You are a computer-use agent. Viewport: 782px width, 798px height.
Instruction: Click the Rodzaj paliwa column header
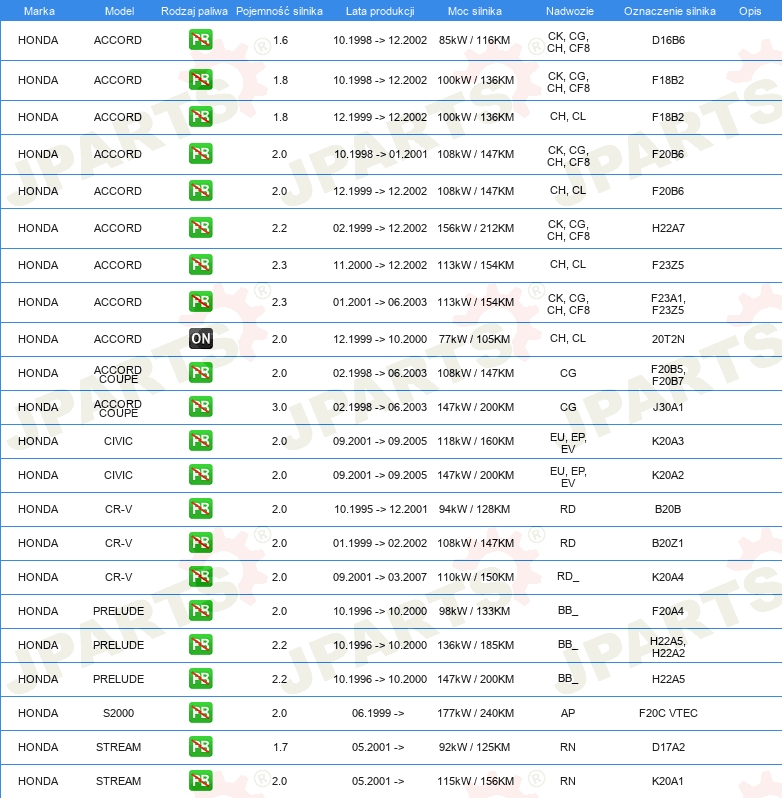[194, 11]
